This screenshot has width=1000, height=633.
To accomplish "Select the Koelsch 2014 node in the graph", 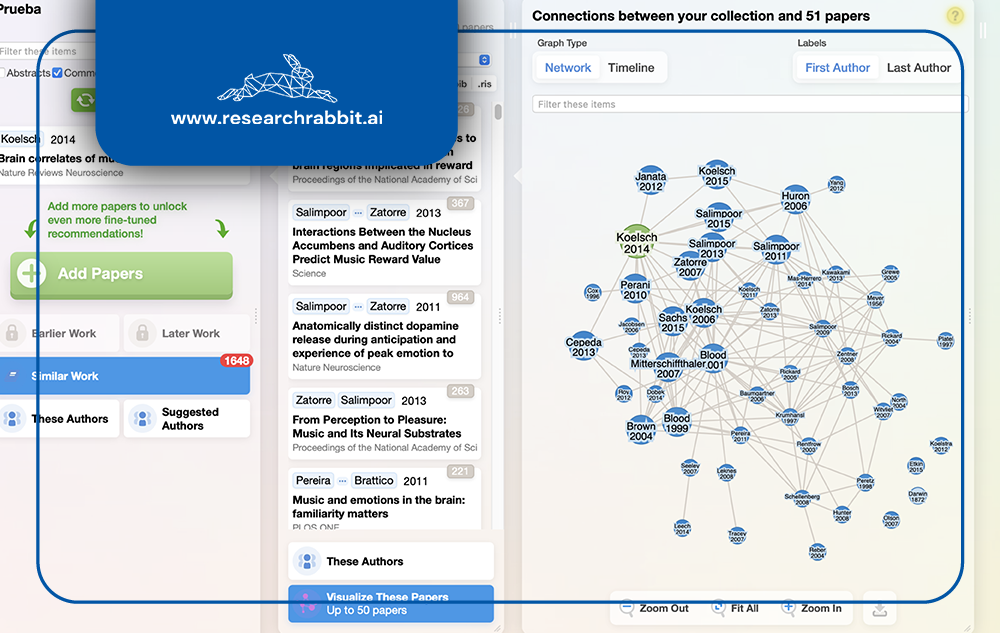I will point(637,240).
